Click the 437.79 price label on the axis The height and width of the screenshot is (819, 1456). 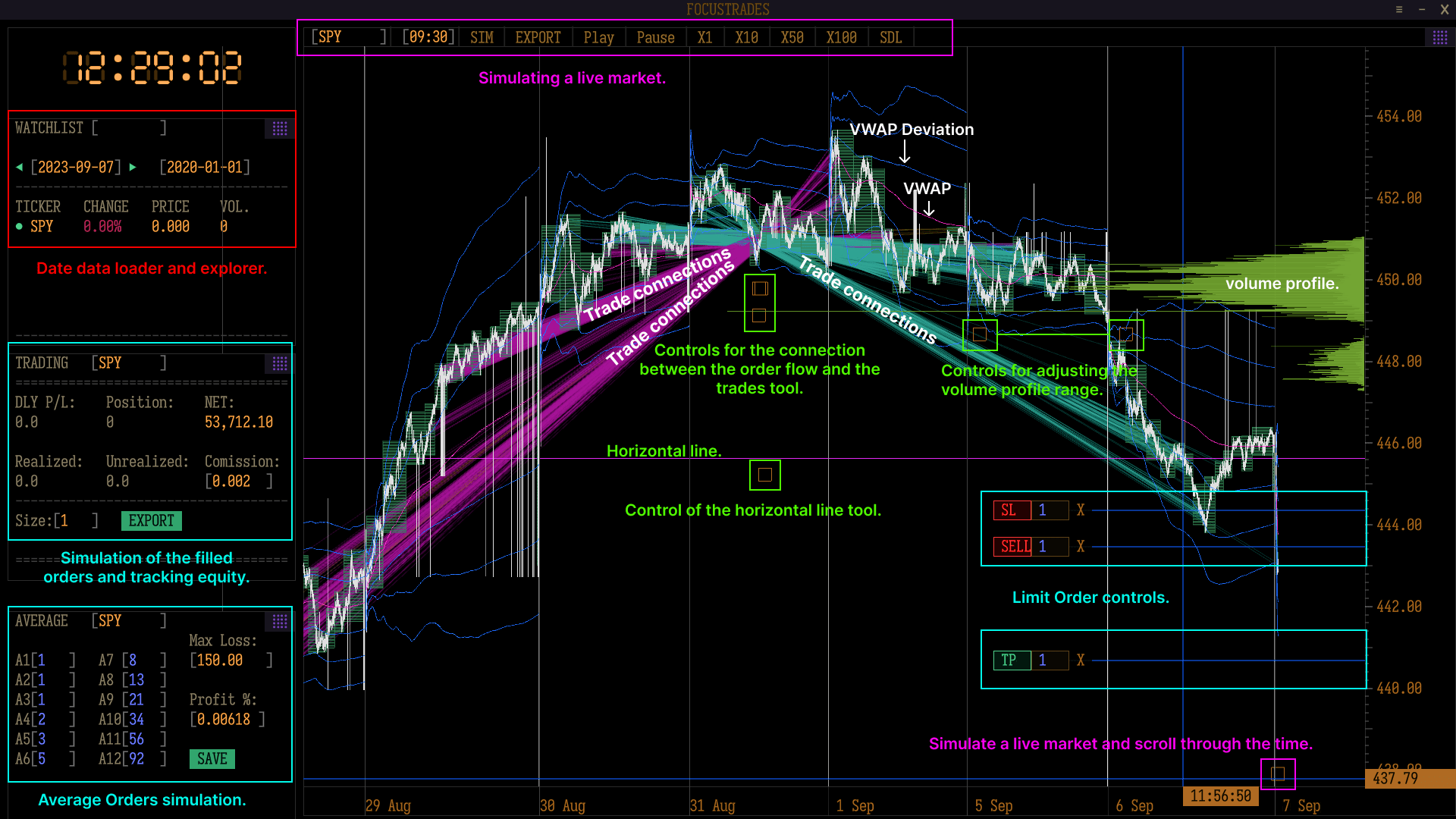point(1410,779)
